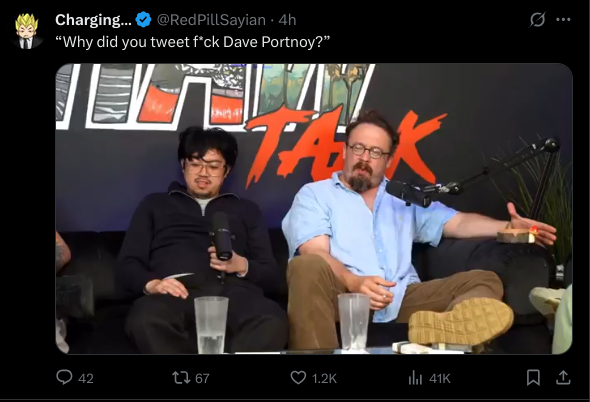Click the 1.2K likes count

pos(324,378)
